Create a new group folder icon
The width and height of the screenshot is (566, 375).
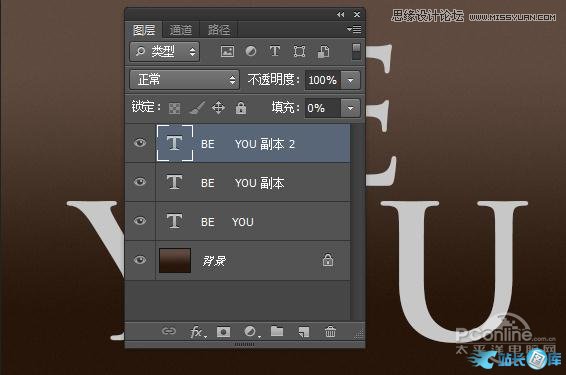coord(277,331)
